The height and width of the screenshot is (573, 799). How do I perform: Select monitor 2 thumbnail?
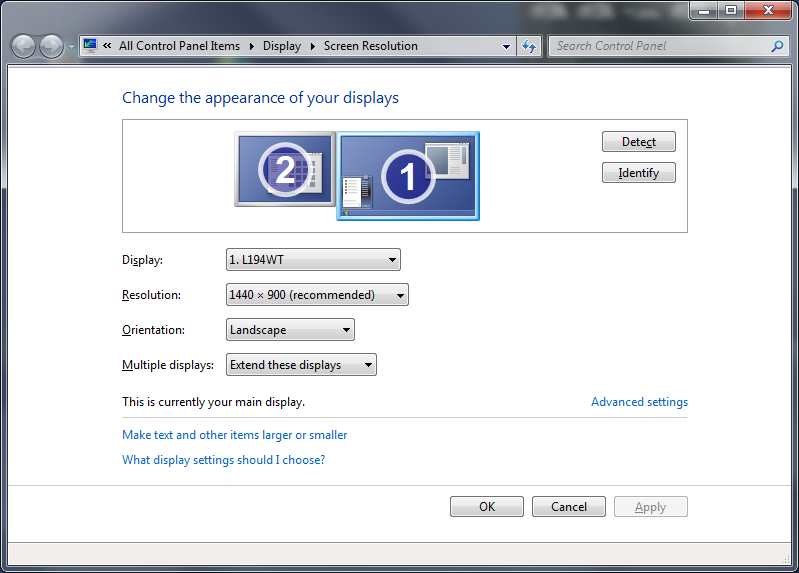pos(285,169)
